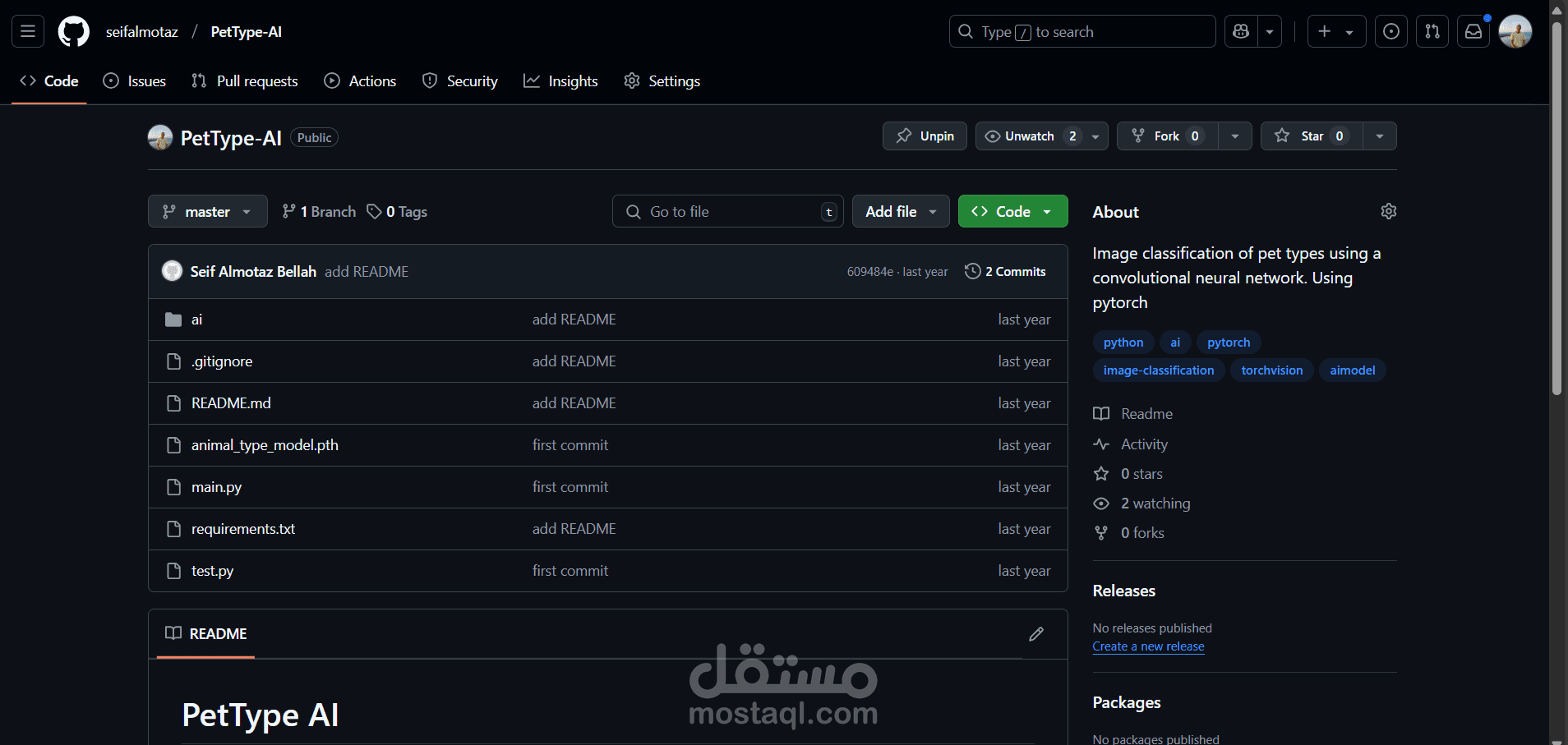The height and width of the screenshot is (745, 1568).
Task: Click the image-classification topic tag
Action: click(1159, 370)
